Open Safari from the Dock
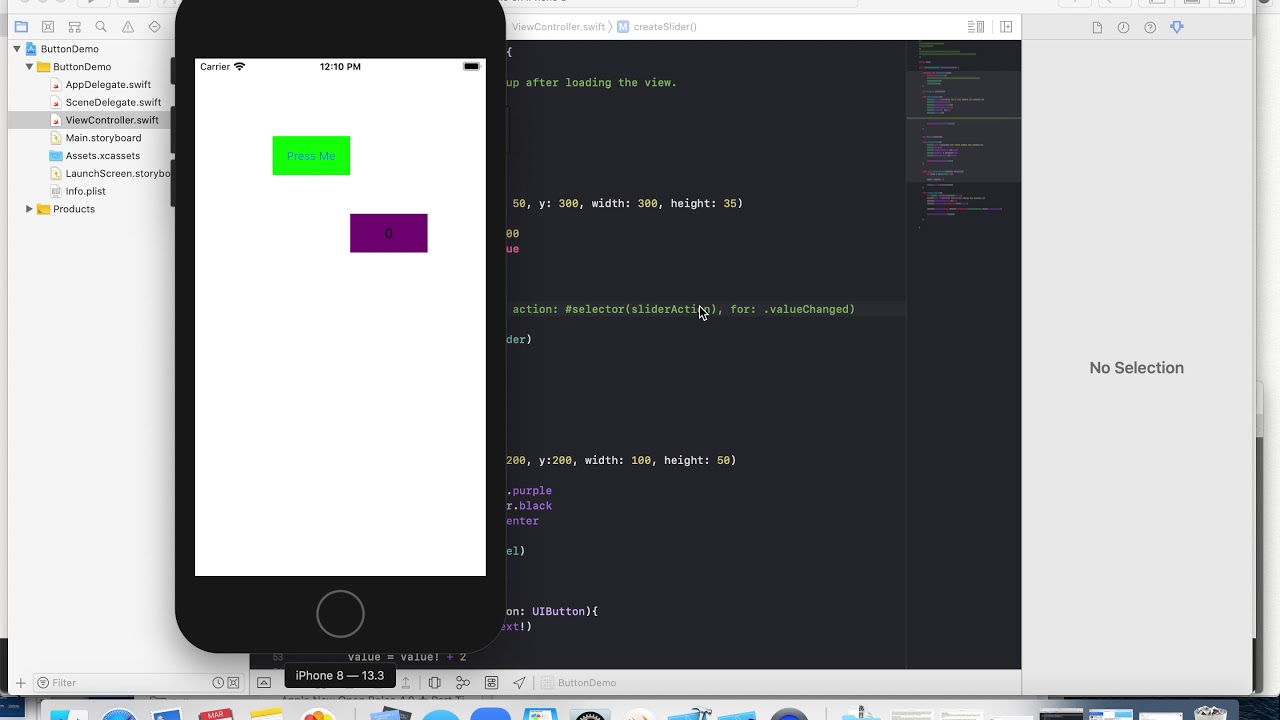 click(120, 714)
